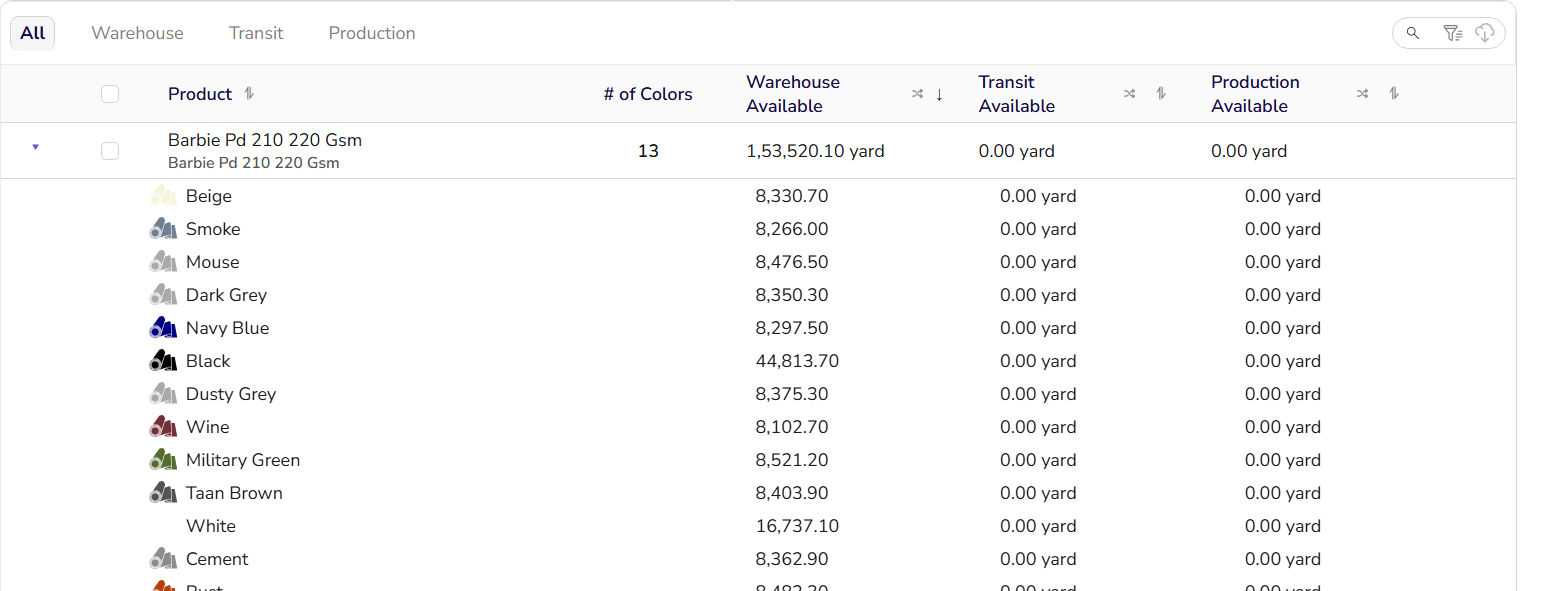This screenshot has width=1541, height=591.
Task: Click the 13 colors count
Action: (648, 151)
